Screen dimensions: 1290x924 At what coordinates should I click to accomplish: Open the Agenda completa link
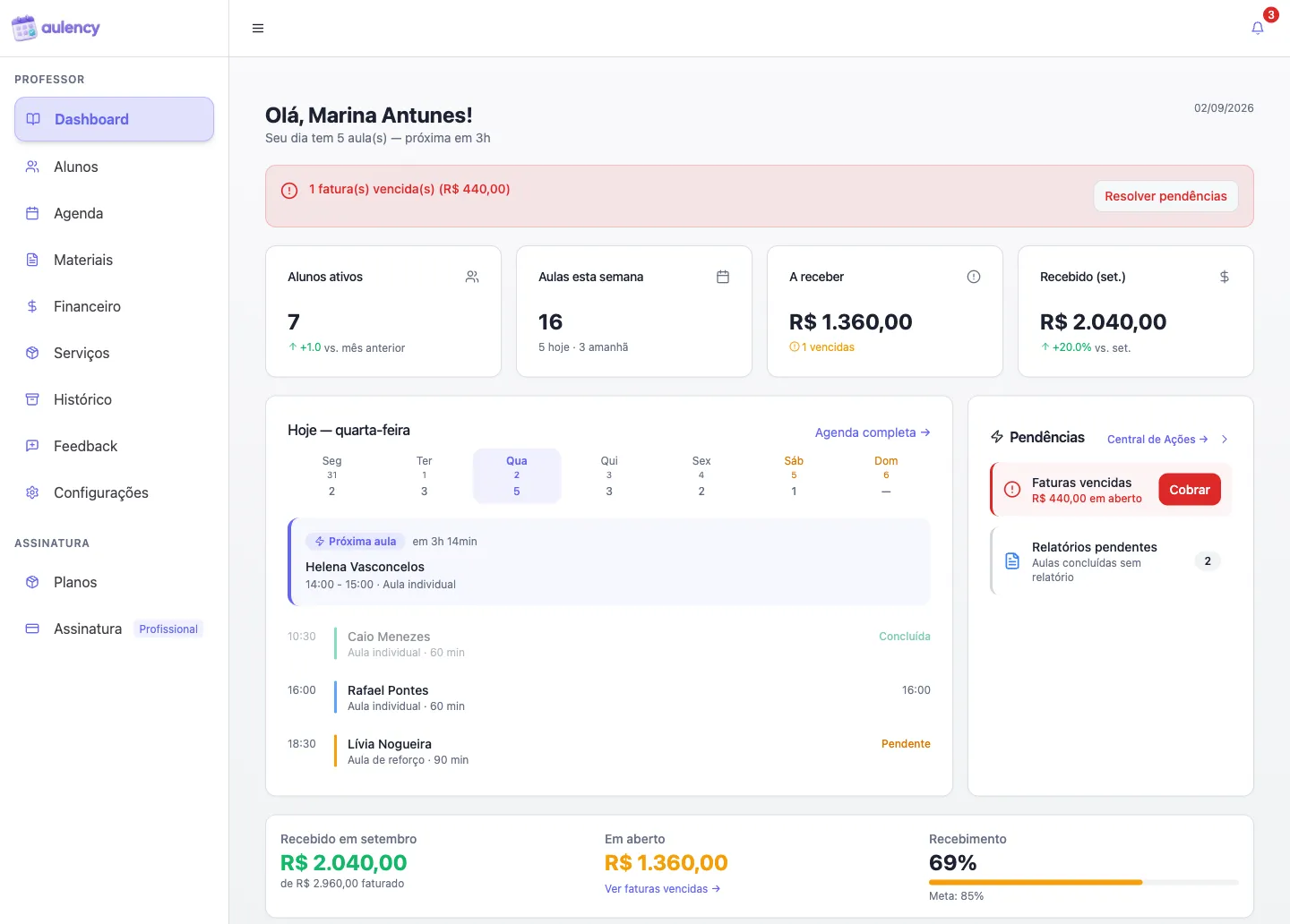point(873,432)
